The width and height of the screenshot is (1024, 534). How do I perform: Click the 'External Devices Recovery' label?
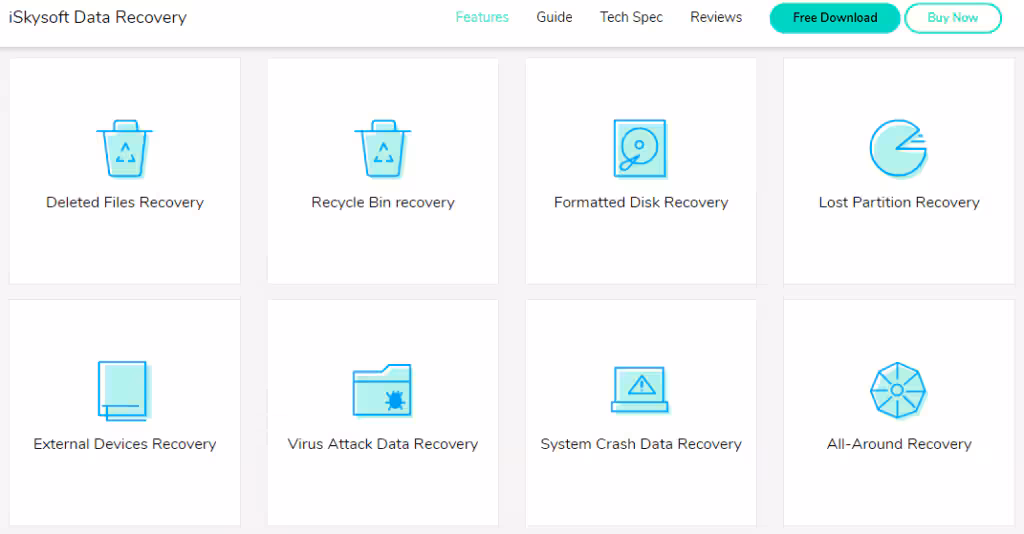[x=125, y=444]
